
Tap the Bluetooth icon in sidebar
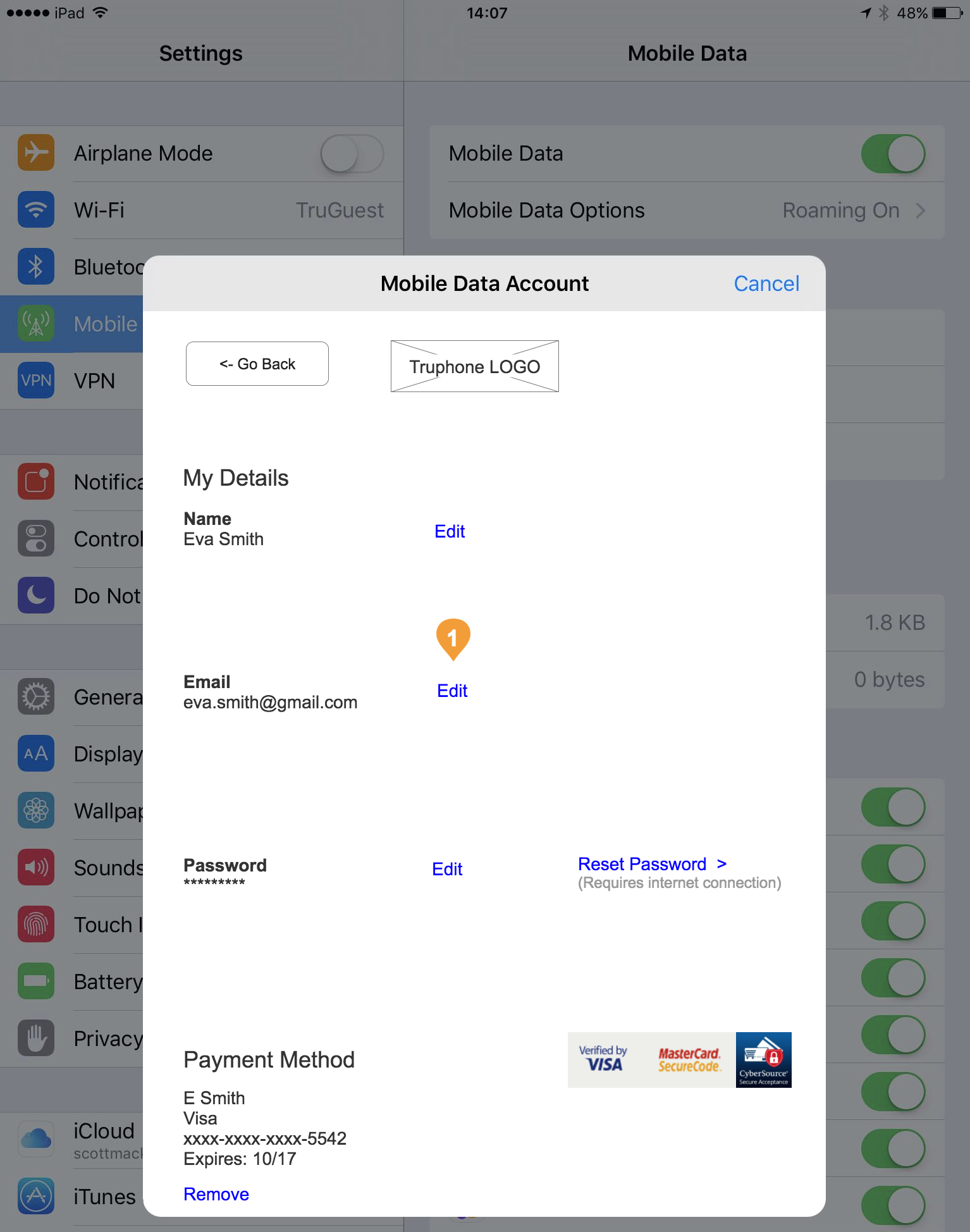click(36, 267)
